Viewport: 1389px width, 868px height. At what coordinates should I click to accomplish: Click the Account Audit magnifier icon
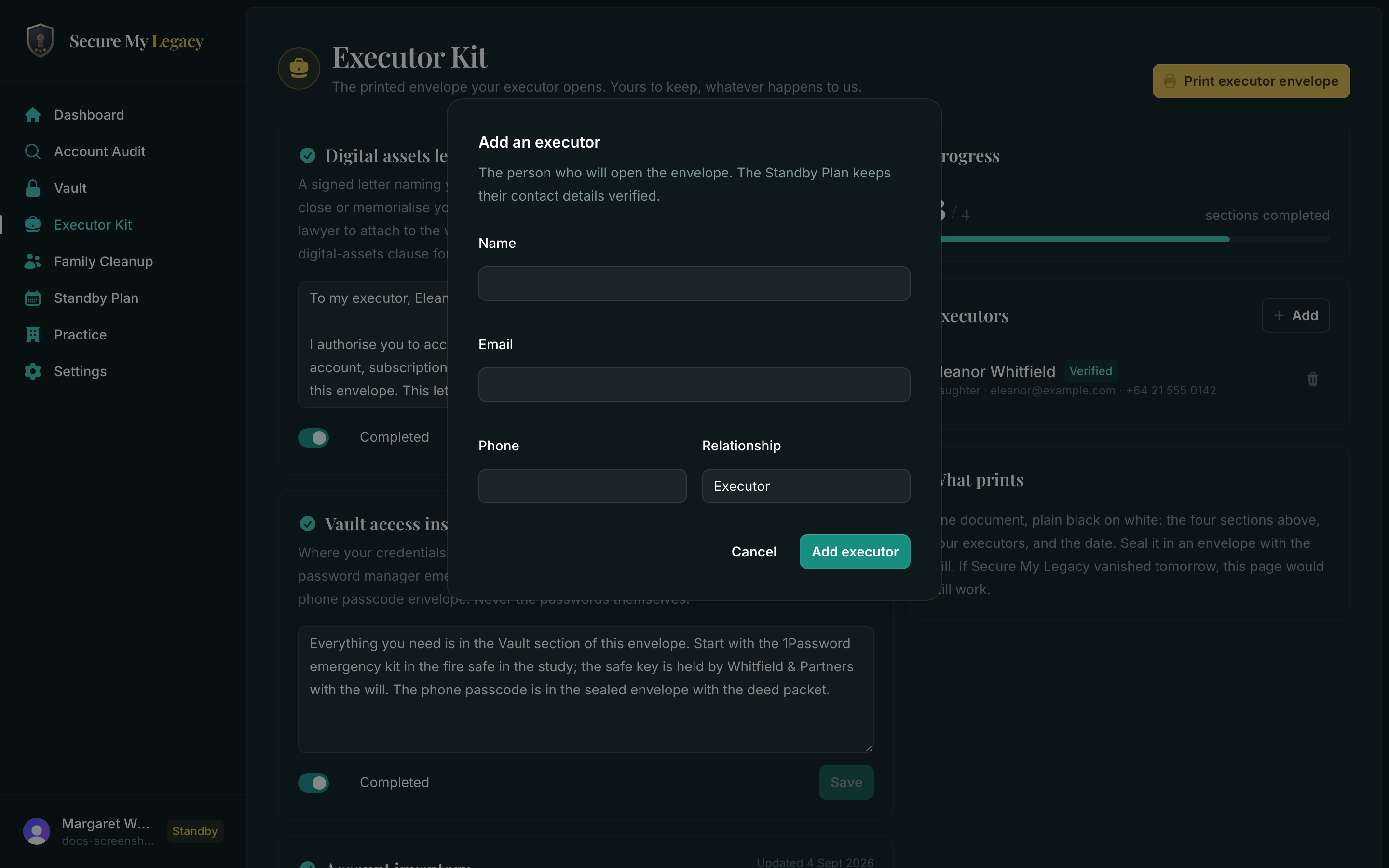click(x=33, y=151)
